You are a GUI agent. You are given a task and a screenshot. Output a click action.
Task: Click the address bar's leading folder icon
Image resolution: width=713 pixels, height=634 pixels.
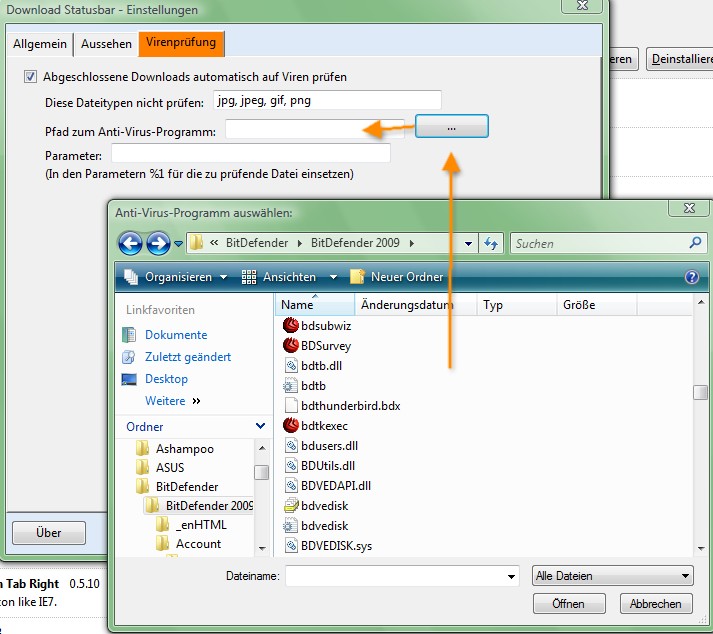196,243
